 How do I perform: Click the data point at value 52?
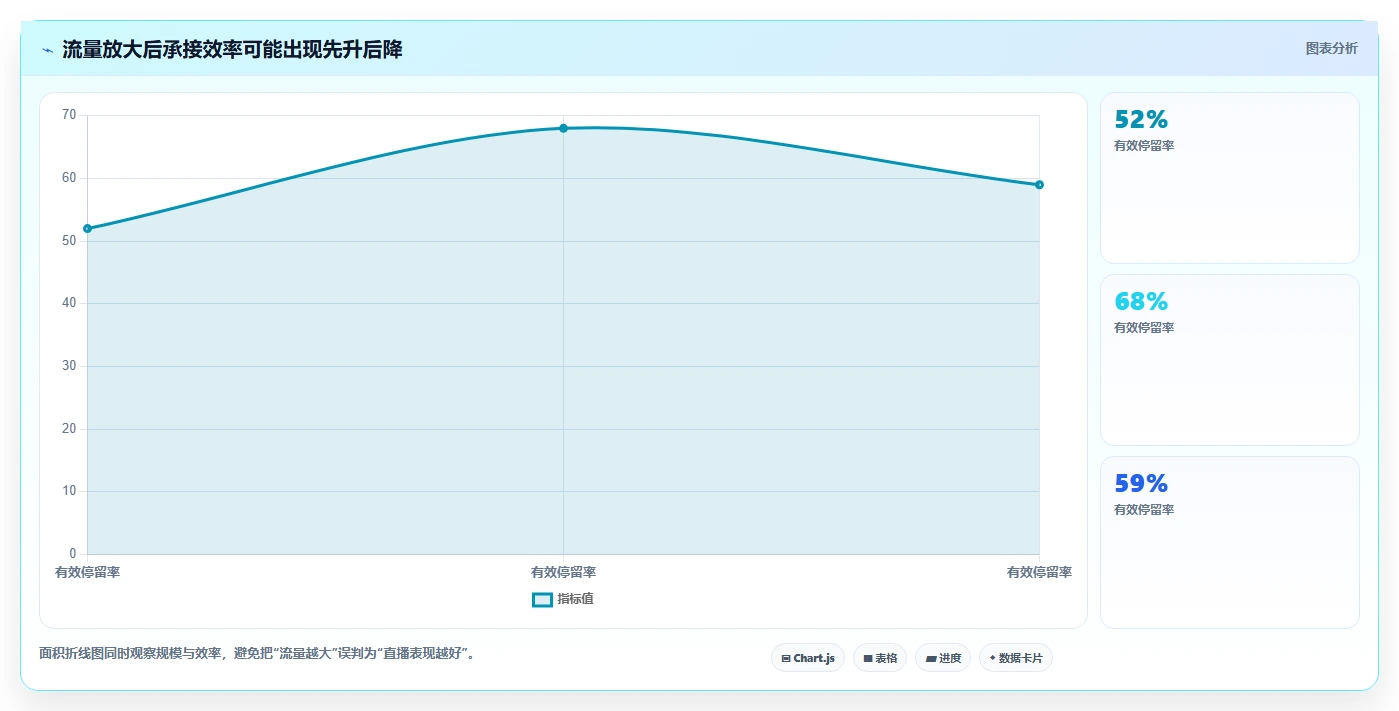[x=87, y=229]
